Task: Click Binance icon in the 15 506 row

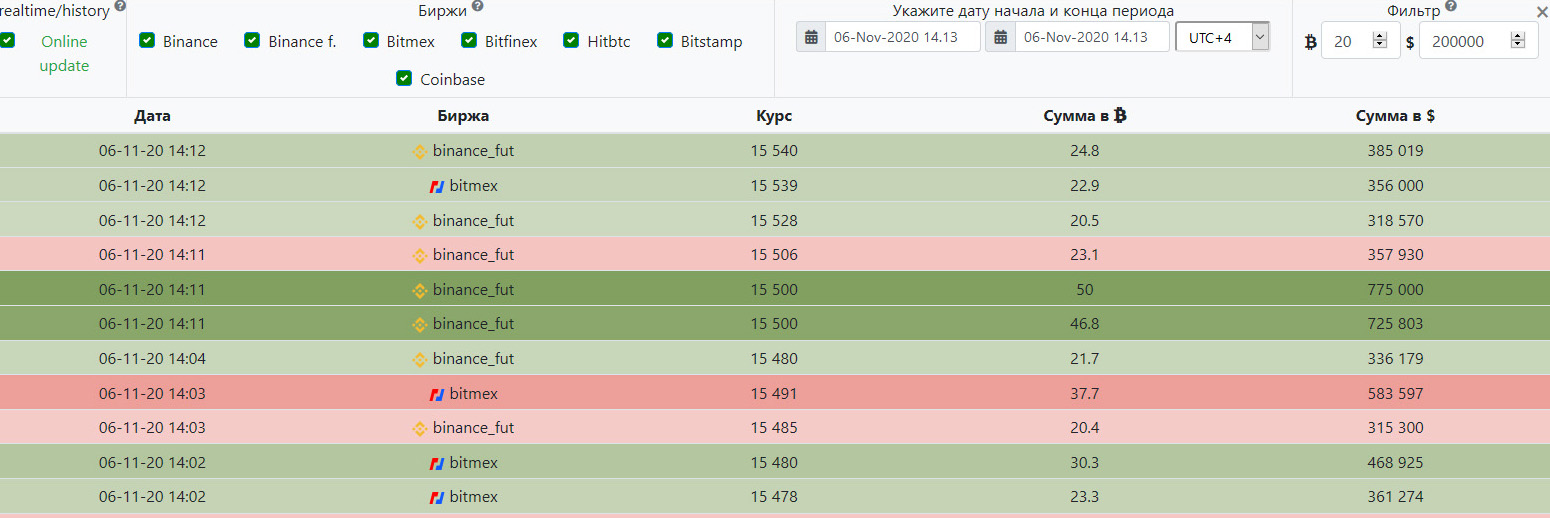Action: coord(420,255)
